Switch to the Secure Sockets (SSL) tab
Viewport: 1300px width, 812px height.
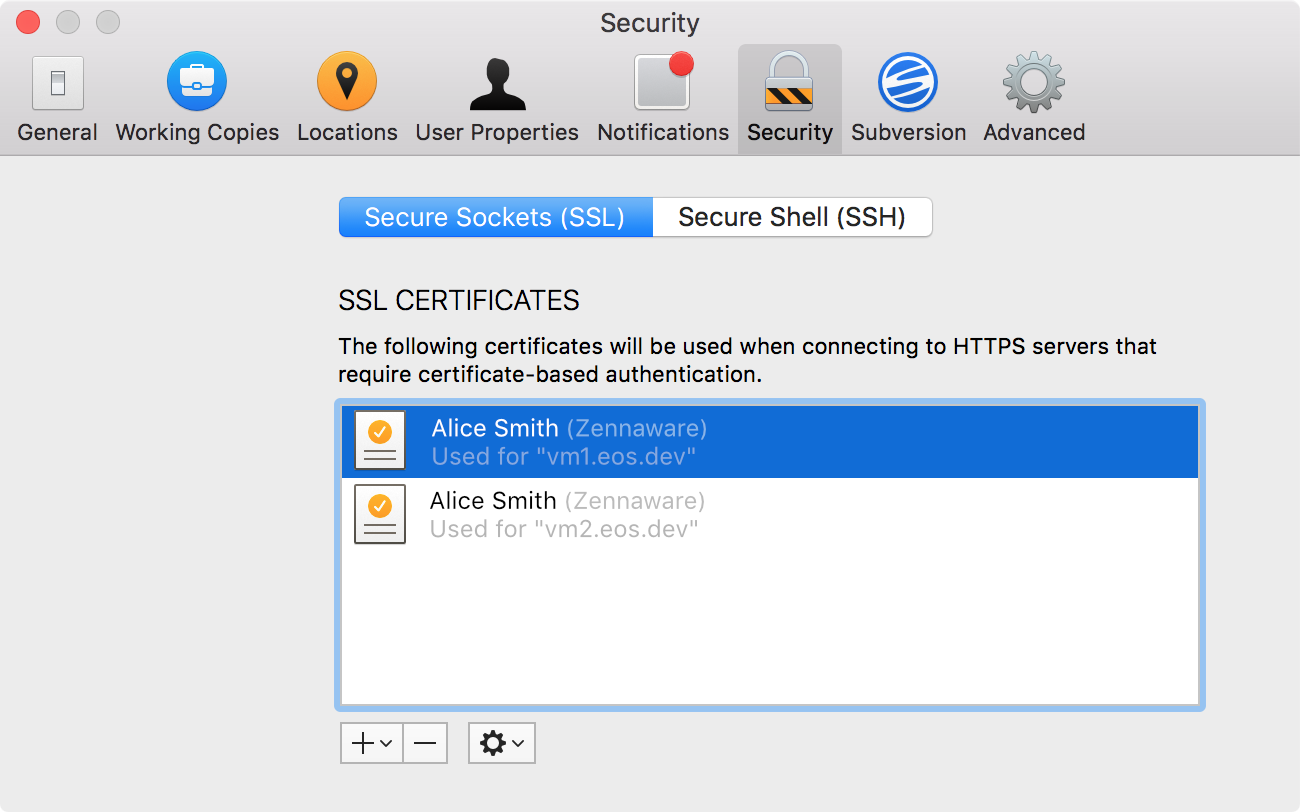coord(496,217)
